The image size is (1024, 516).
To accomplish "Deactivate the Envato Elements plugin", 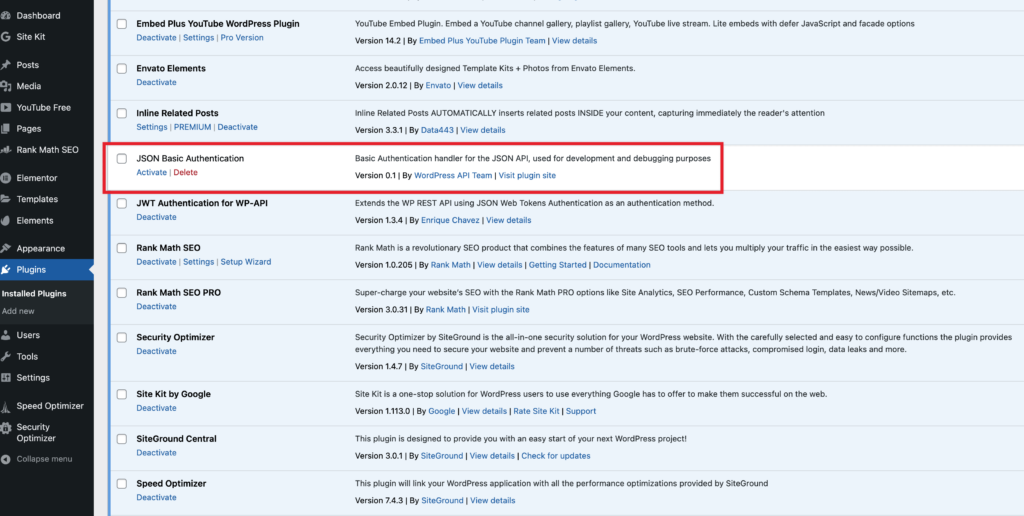I will [x=157, y=82].
